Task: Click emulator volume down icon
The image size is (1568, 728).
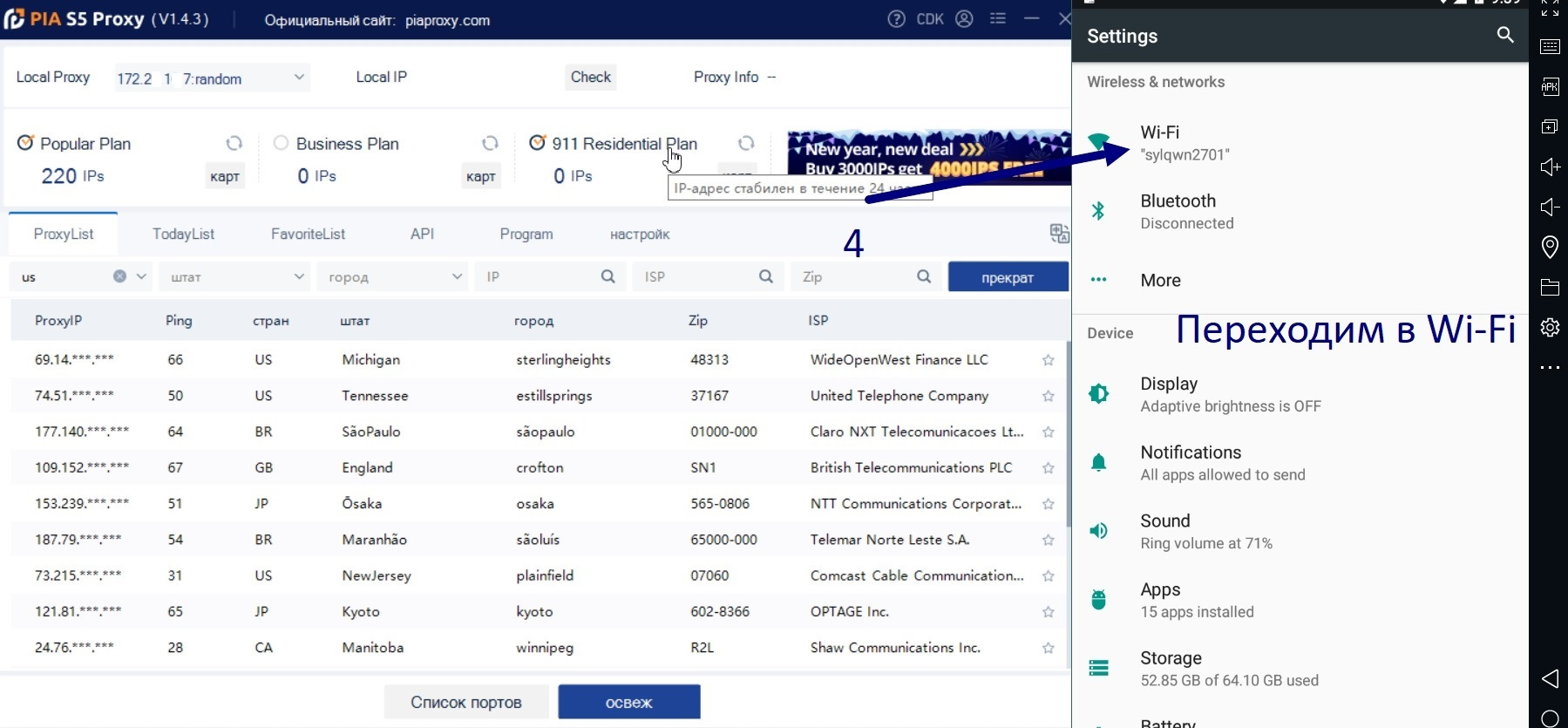Action: 1550,207
